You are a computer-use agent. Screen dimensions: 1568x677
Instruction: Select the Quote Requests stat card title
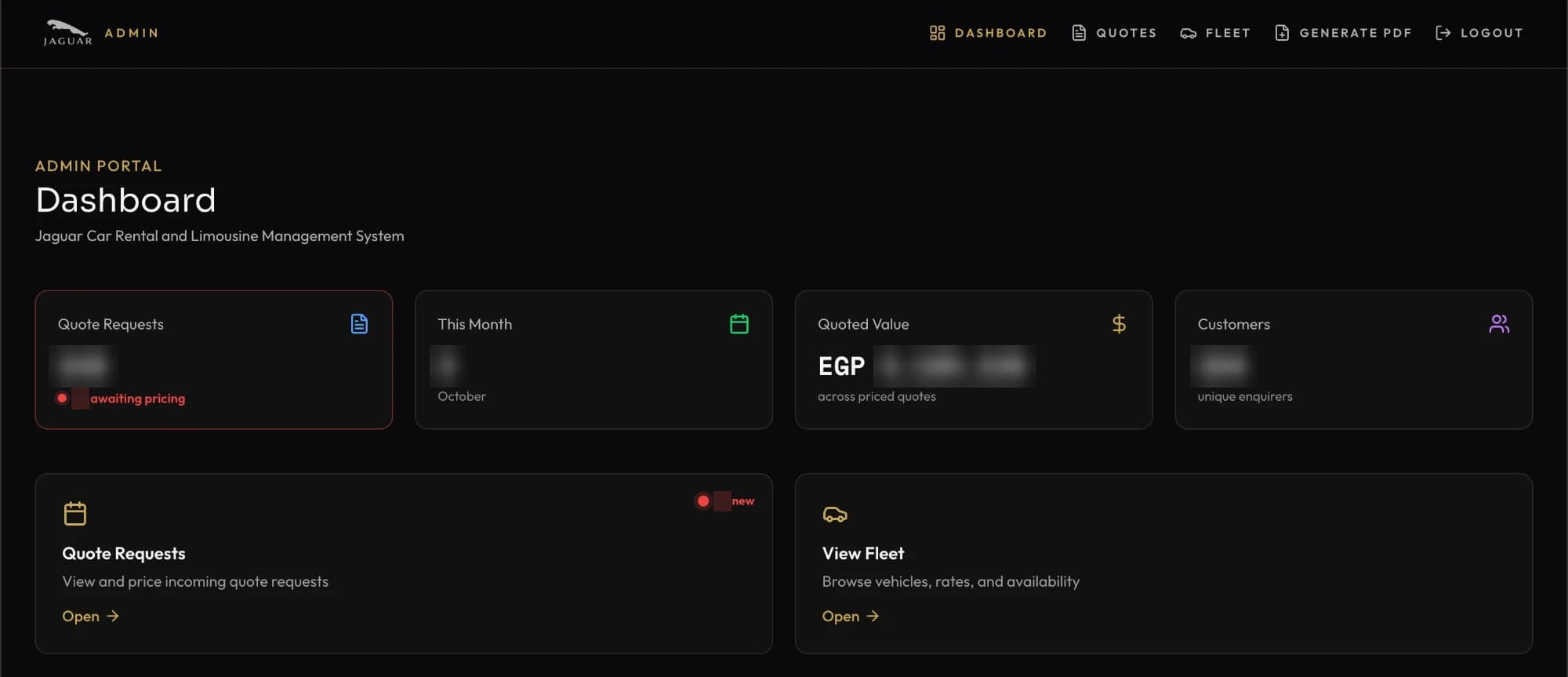[x=111, y=325]
